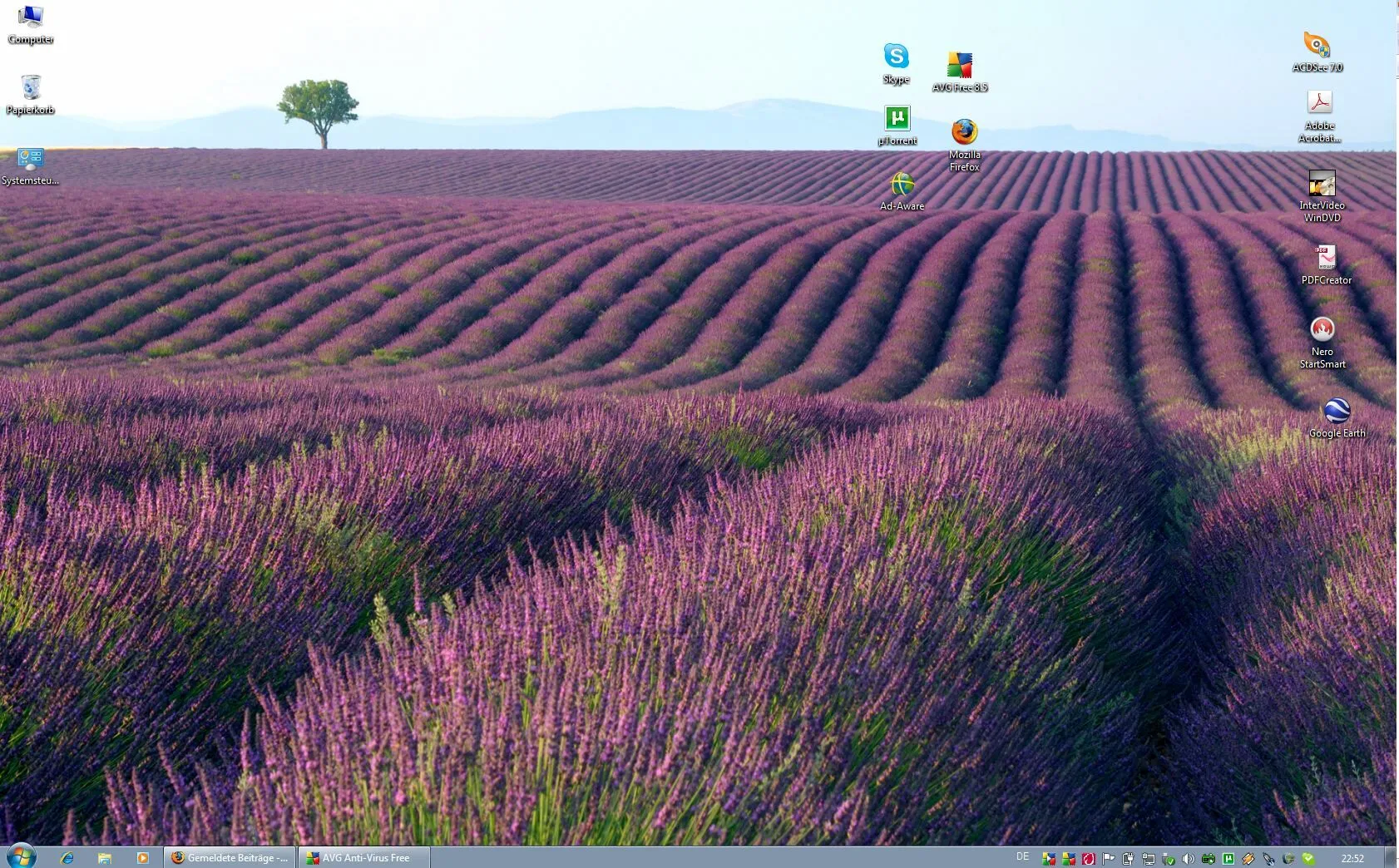Image resolution: width=1399 pixels, height=868 pixels.
Task: Click the Google Earth desktop icon
Action: 1336,411
